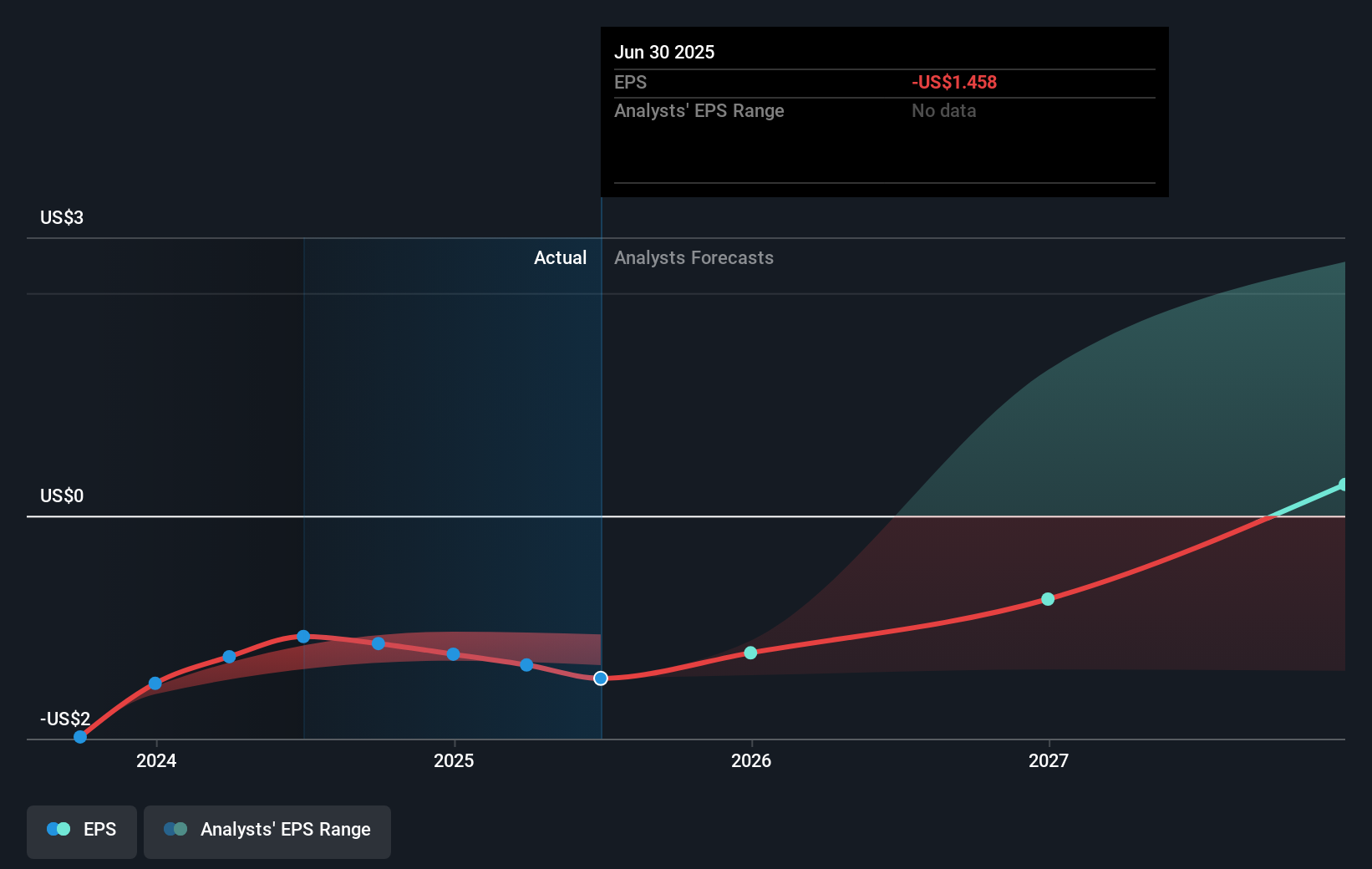
Task: Toggle the Analysts' EPS Range legend
Action: [x=267, y=831]
